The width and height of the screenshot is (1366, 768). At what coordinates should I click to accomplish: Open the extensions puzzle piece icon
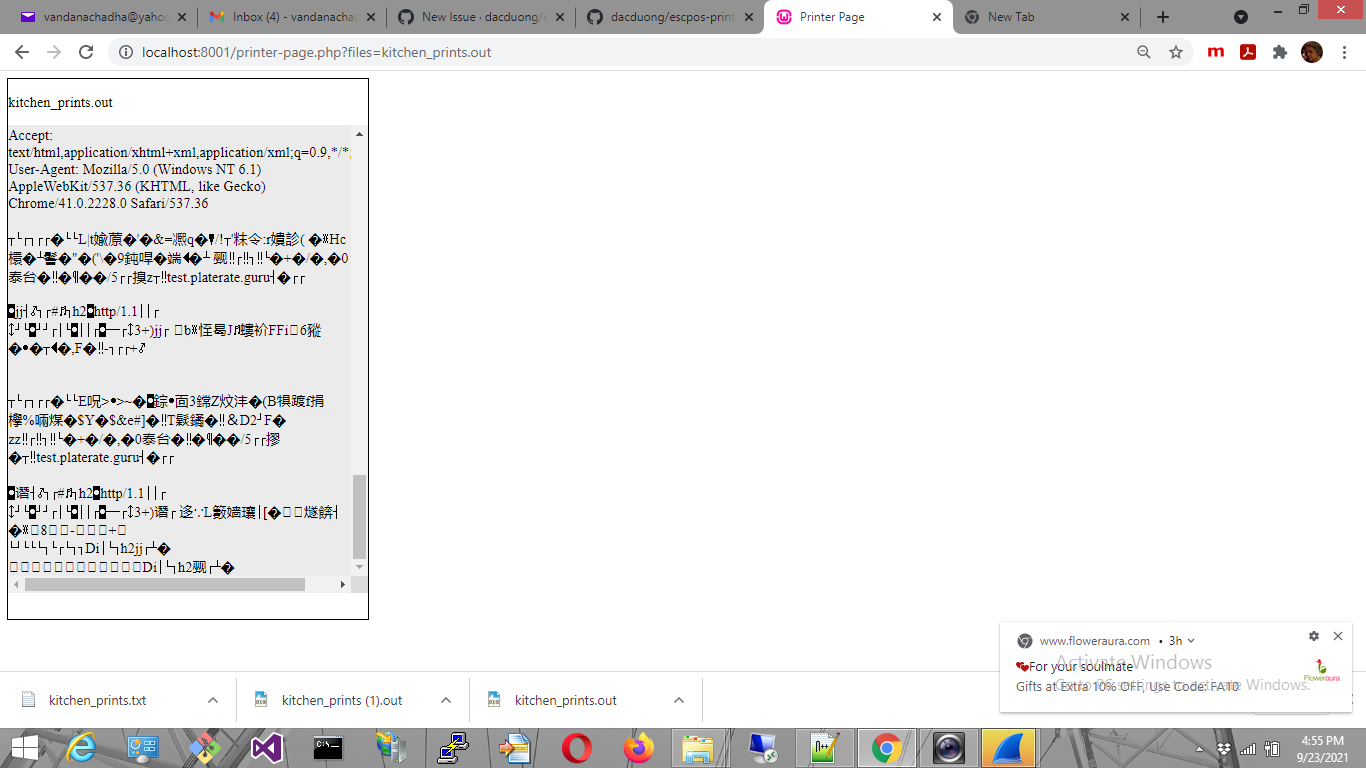pyautogui.click(x=1279, y=52)
